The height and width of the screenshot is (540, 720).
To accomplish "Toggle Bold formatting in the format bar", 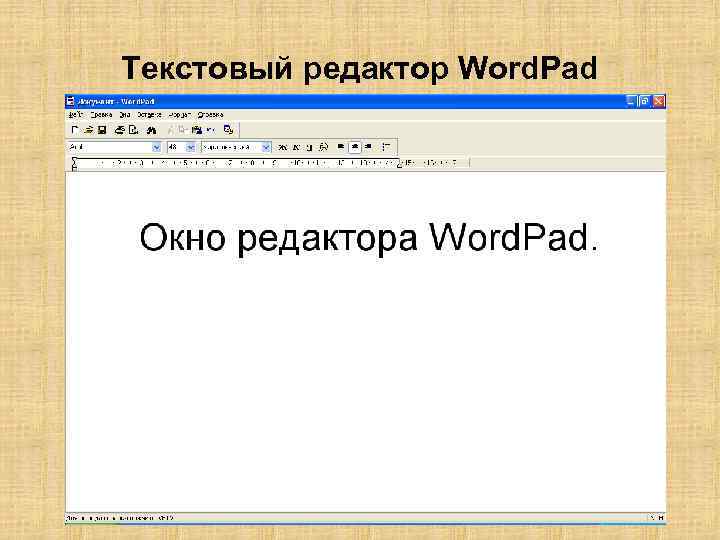I will tap(282, 147).
